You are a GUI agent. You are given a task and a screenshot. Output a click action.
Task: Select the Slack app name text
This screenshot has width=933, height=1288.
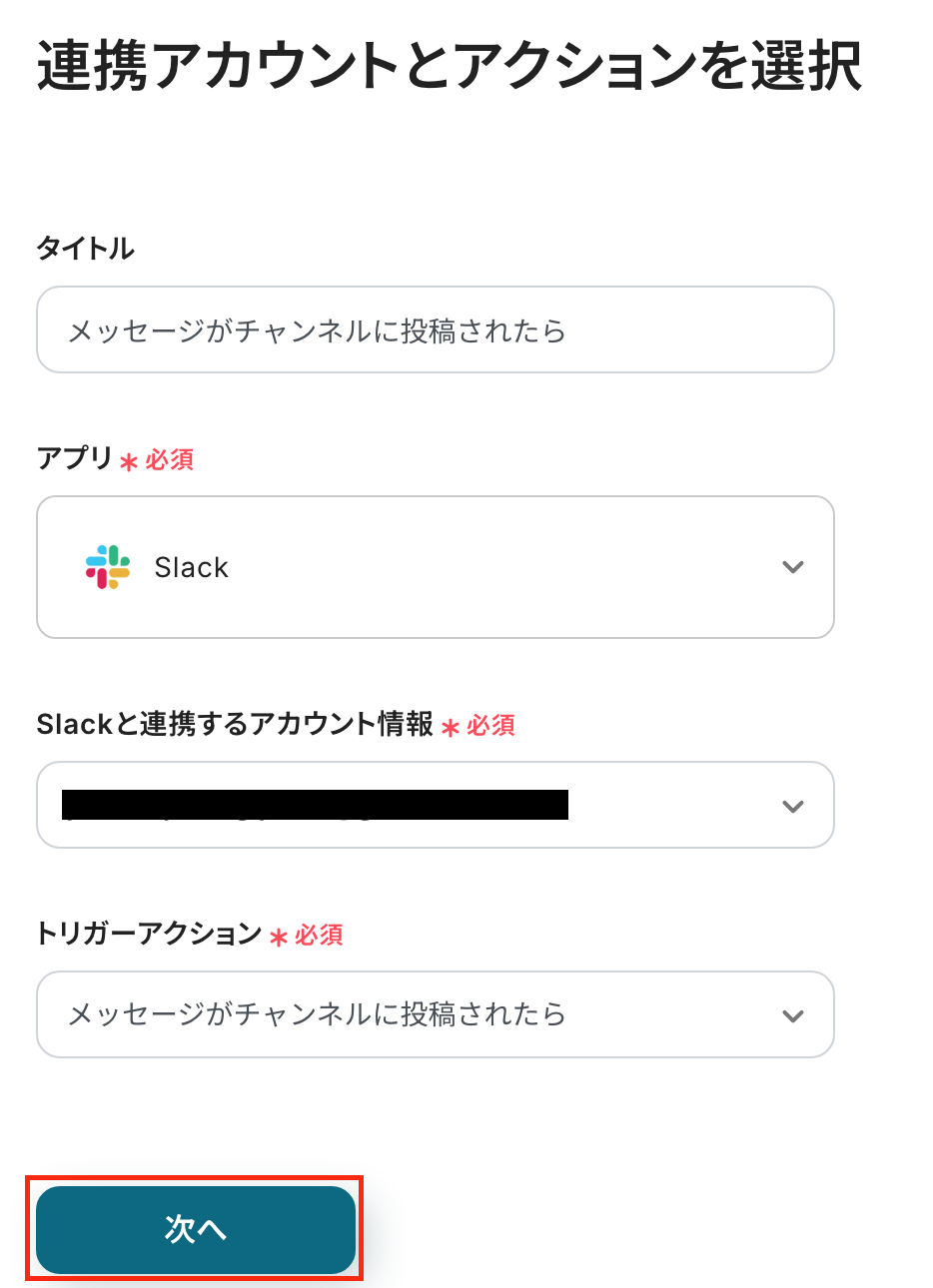(191, 568)
